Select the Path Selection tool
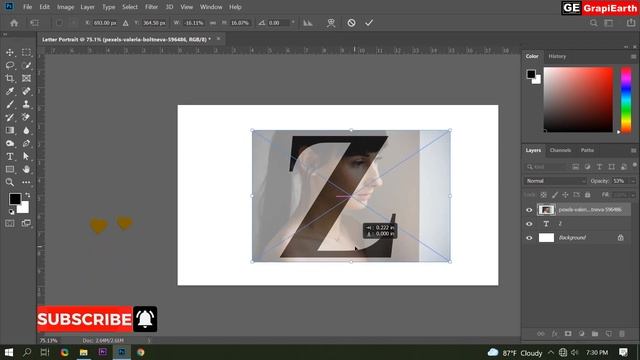 26,156
